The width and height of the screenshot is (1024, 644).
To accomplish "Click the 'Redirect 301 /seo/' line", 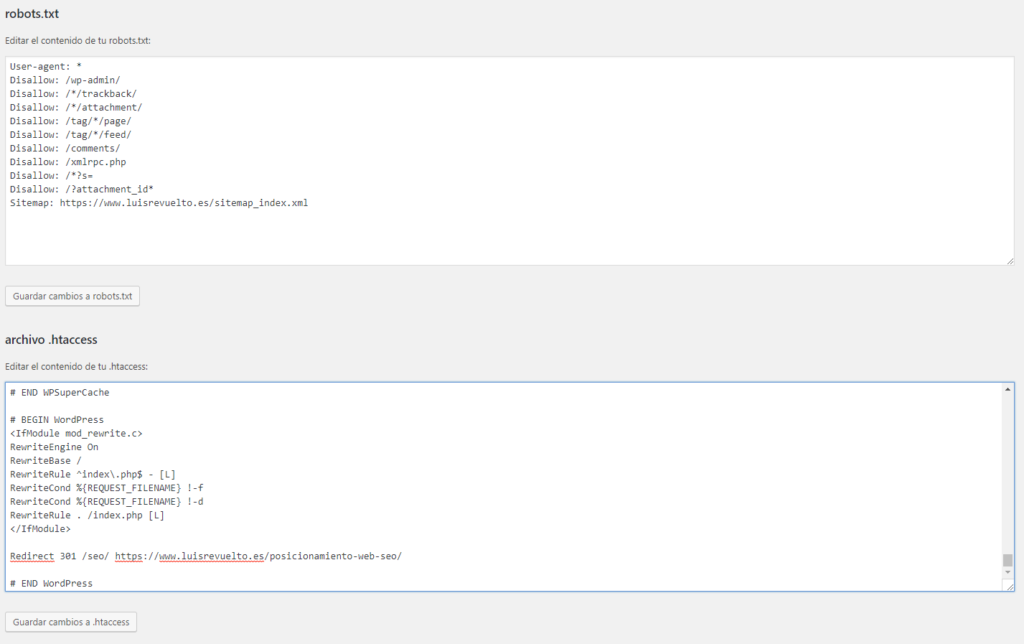I will (206, 556).
